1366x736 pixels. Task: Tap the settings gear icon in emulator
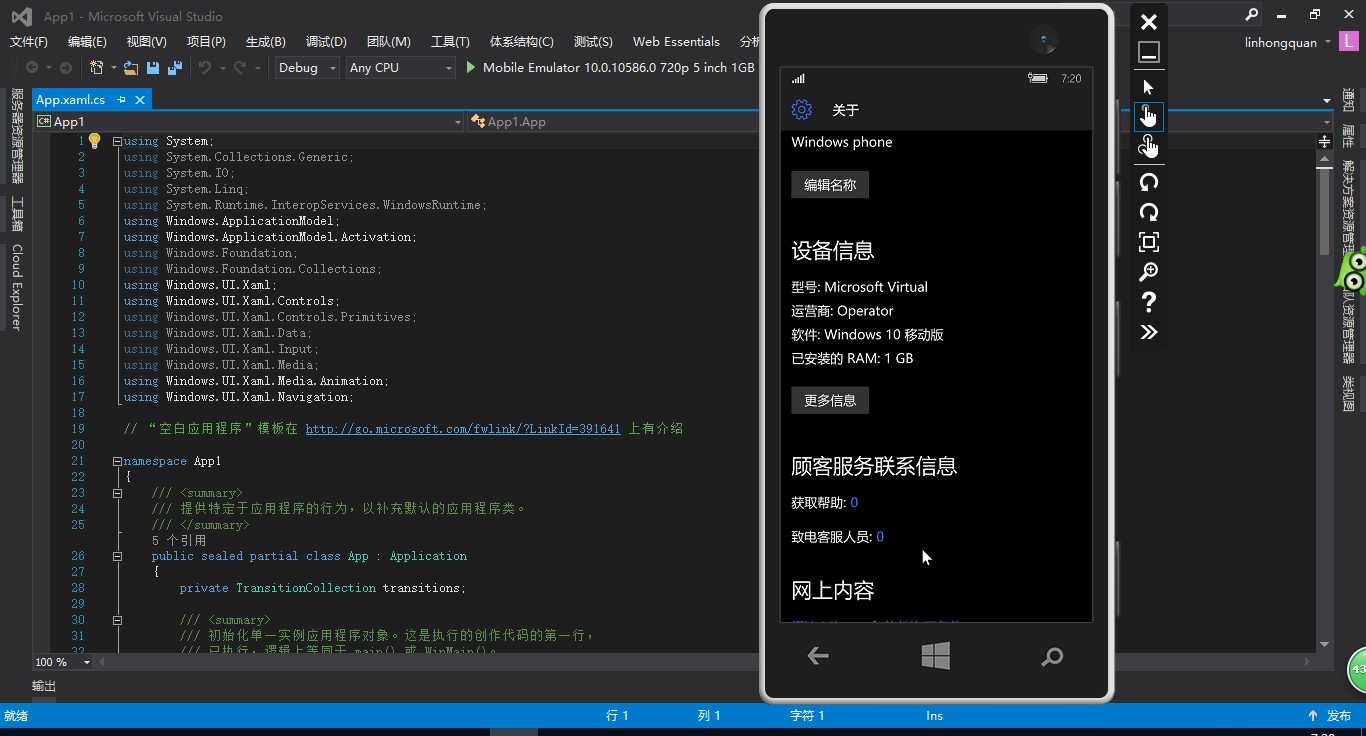pyautogui.click(x=801, y=110)
